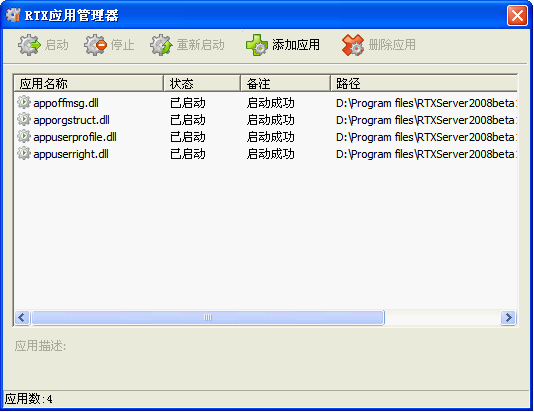Click the 启动 start gear icon
The height and width of the screenshot is (412, 534).
[29, 45]
